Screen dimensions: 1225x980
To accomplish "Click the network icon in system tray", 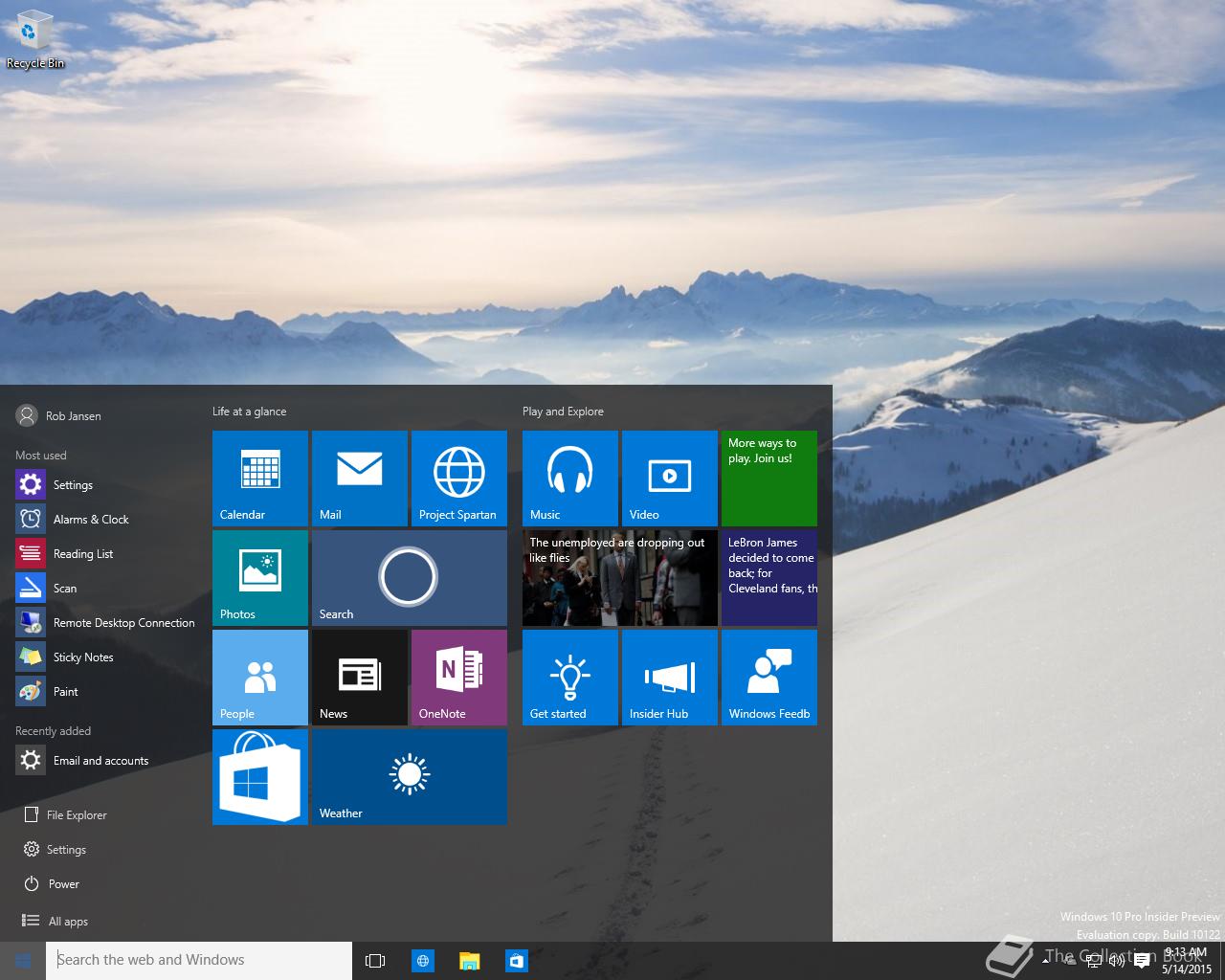I will (1094, 961).
